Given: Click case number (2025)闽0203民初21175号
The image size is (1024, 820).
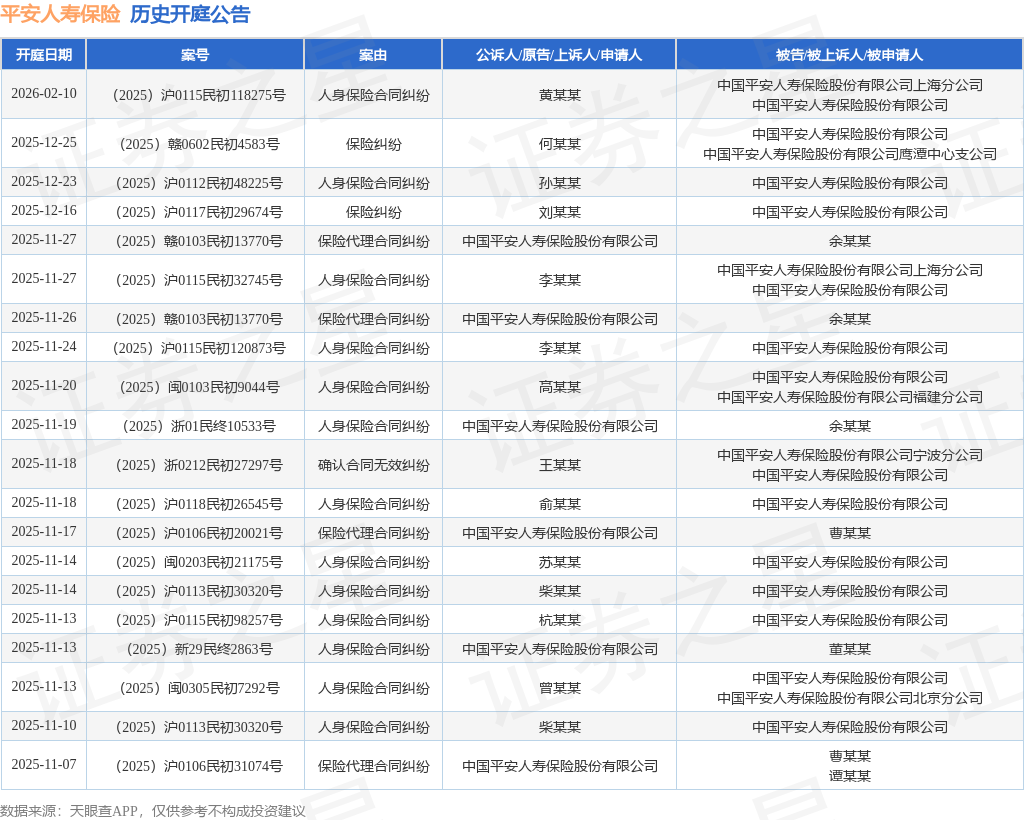Looking at the screenshot, I should click(199, 562).
